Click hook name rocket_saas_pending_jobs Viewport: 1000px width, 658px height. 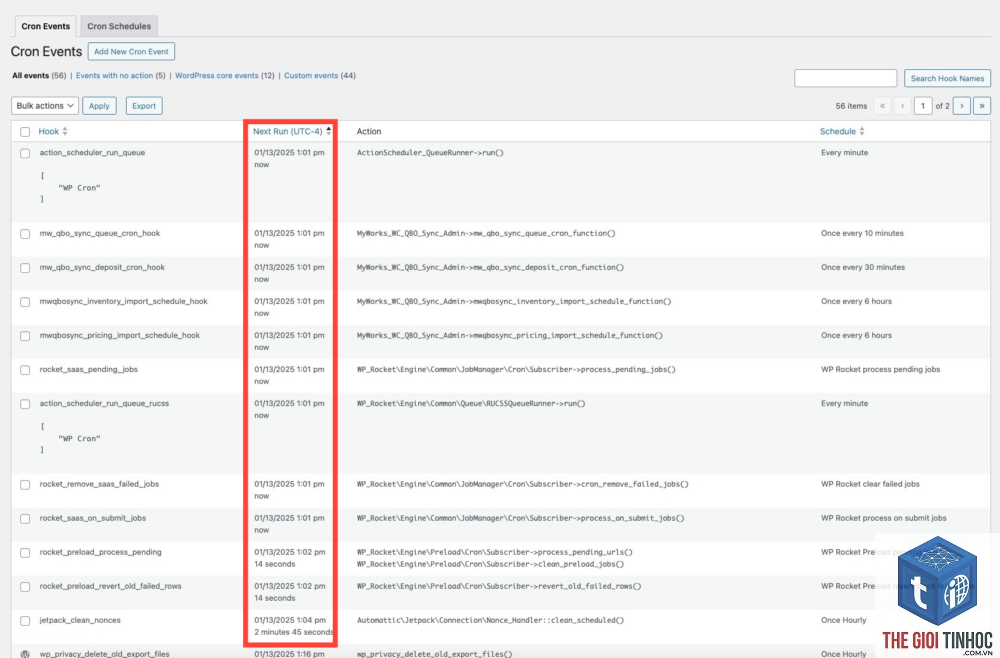[89, 369]
